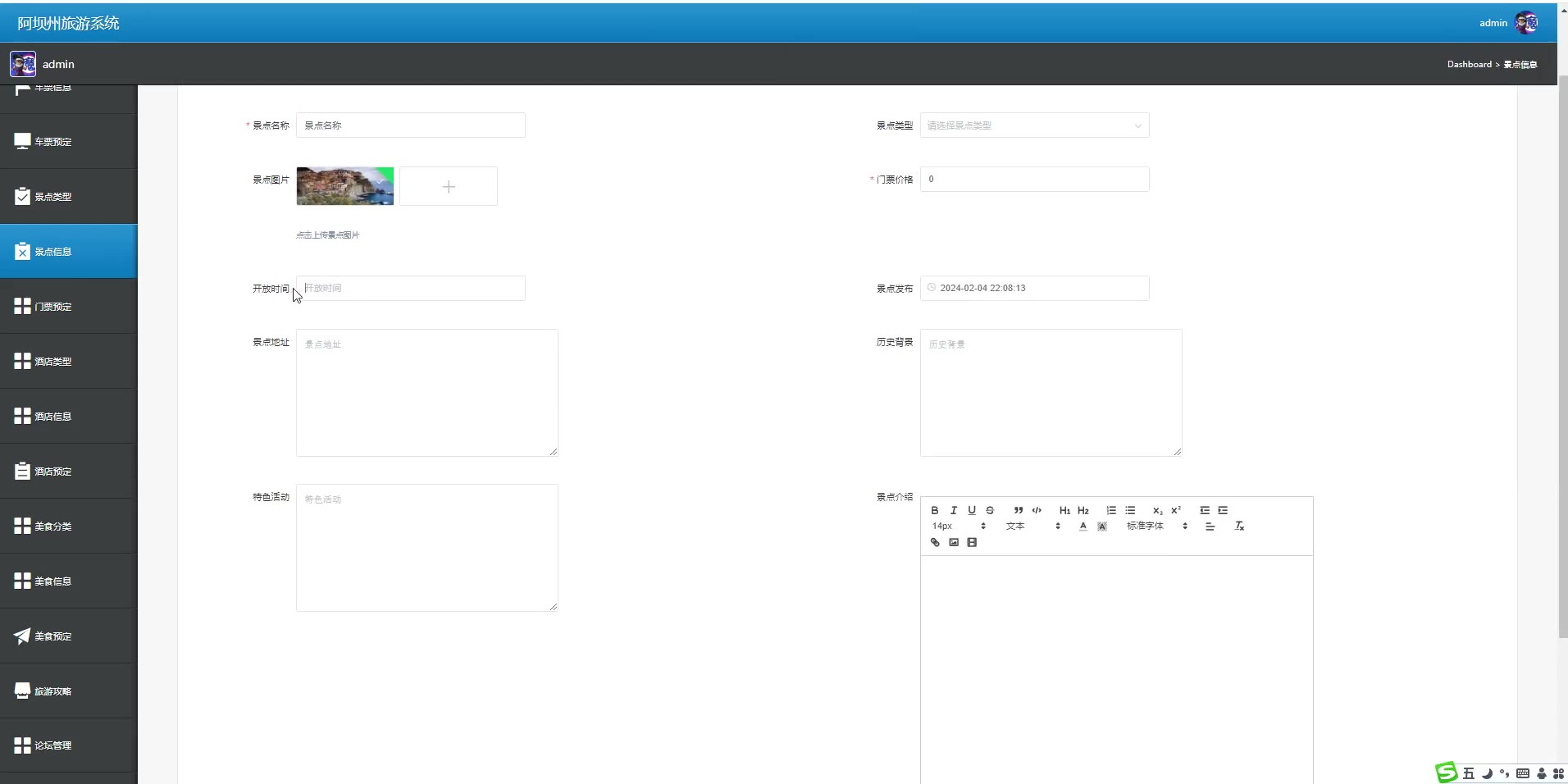Toggle italic formatting in the editor
Image resolution: width=1568 pixels, height=784 pixels.
[953, 510]
